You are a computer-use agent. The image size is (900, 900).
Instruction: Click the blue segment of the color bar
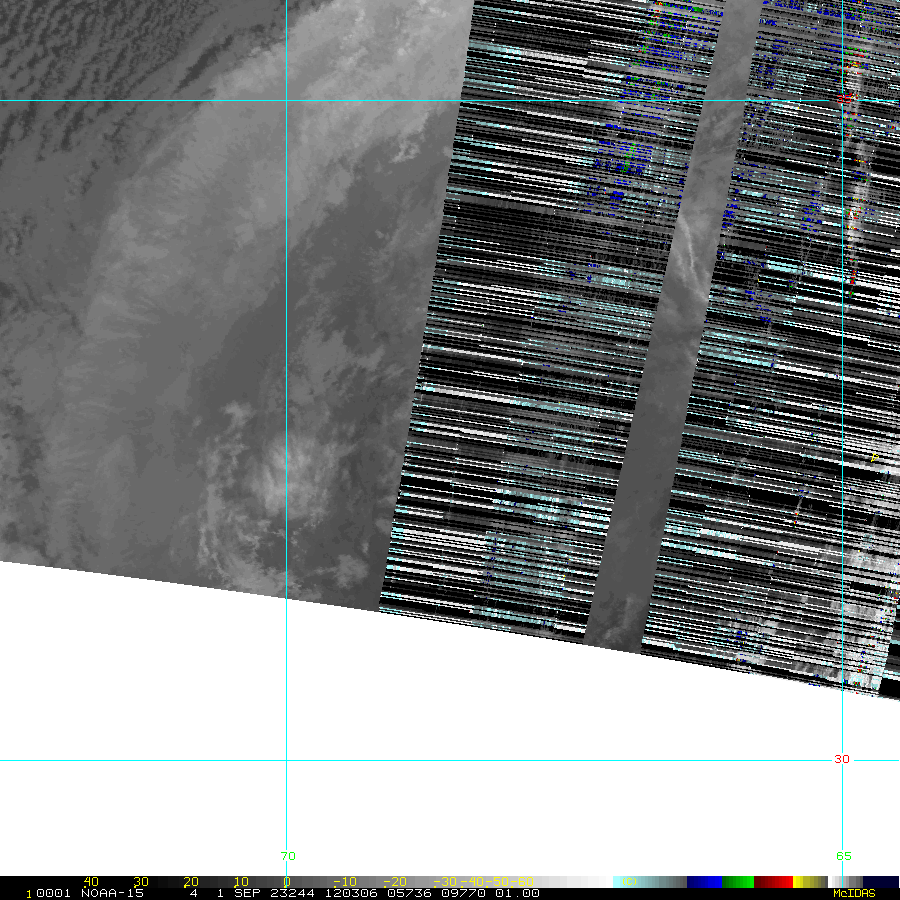(x=704, y=882)
